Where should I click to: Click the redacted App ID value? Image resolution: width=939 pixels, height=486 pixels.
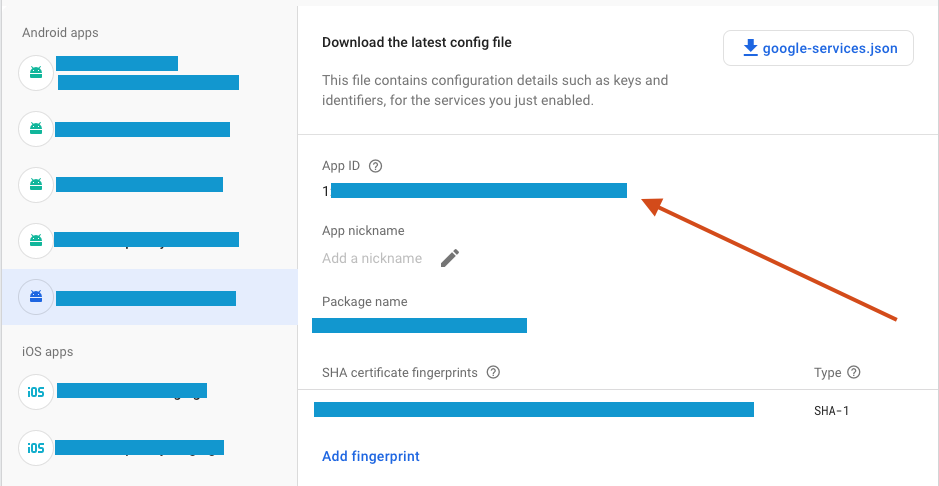478,190
